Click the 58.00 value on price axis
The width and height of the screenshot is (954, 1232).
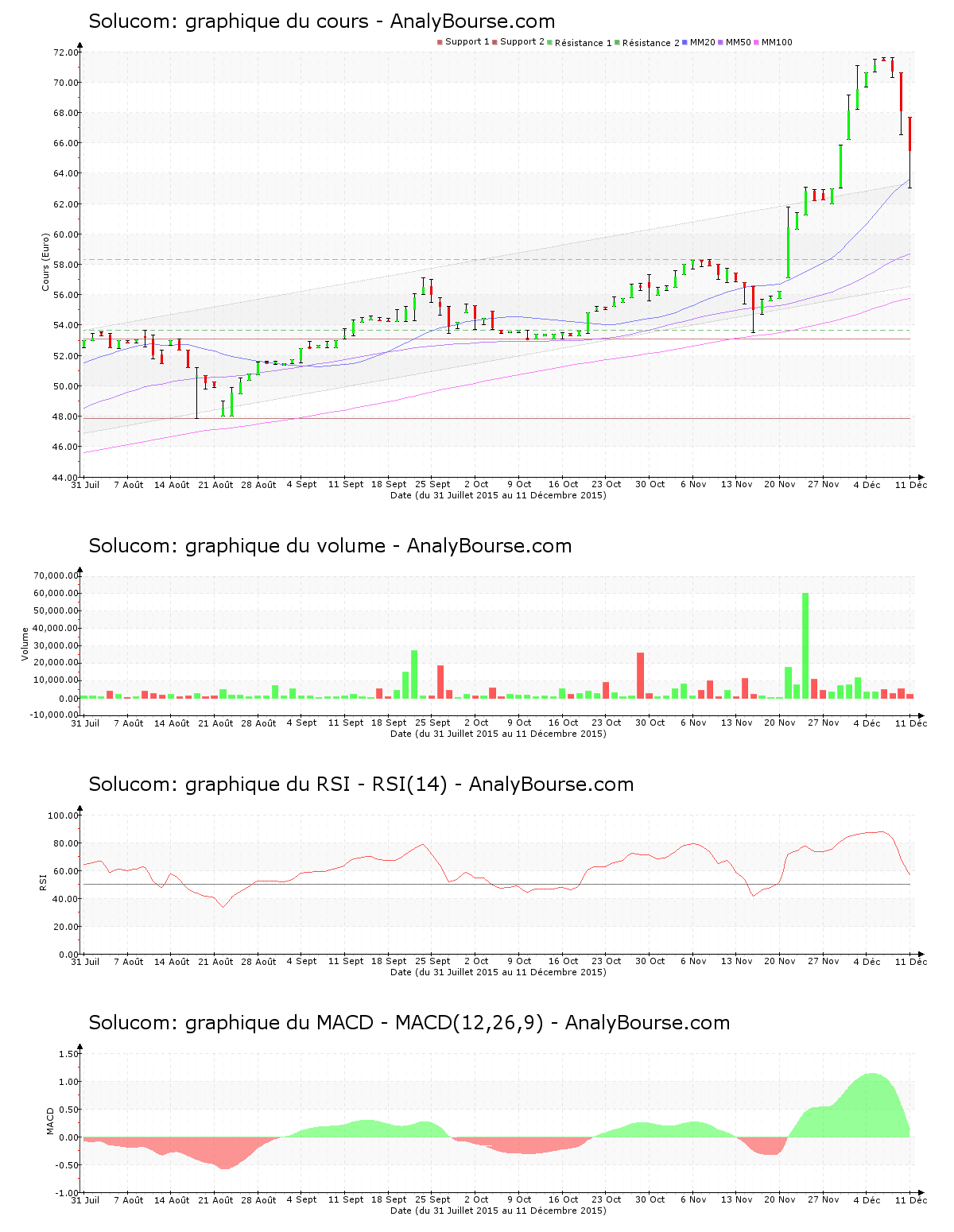point(66,265)
